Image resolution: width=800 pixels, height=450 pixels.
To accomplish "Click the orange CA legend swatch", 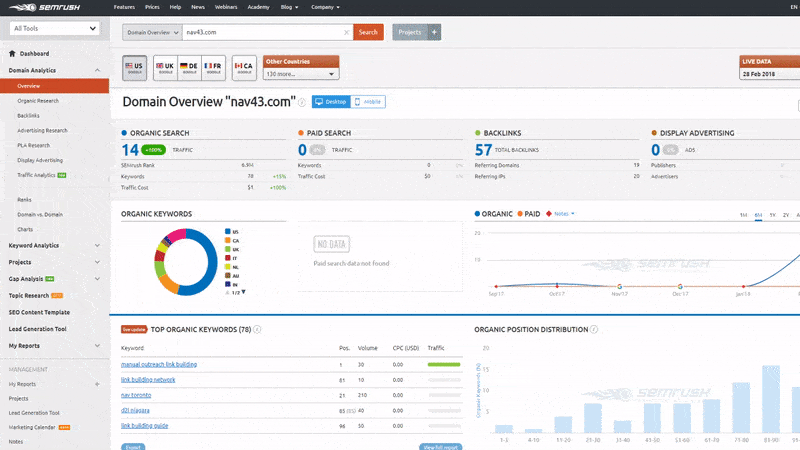I will click(x=228, y=240).
